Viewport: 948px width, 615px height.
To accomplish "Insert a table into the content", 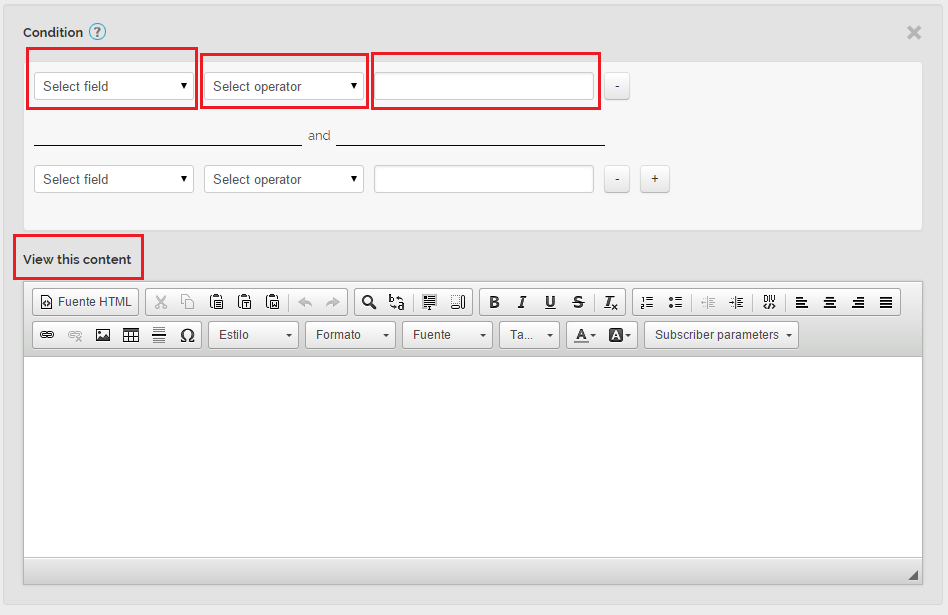I will coord(131,335).
